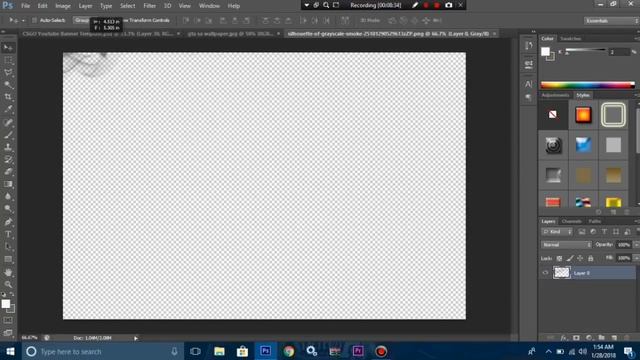Select the Hand tool

coord(8,272)
